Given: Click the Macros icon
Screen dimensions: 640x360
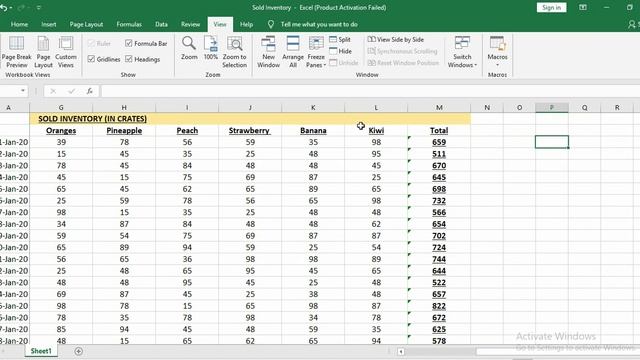Looking at the screenshot, I should [x=497, y=43].
